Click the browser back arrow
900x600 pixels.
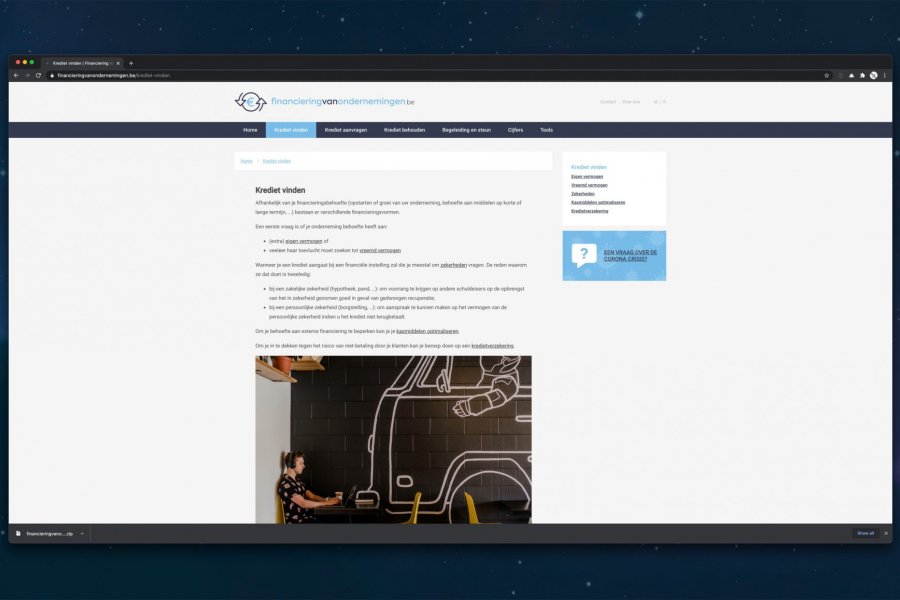[x=16, y=75]
